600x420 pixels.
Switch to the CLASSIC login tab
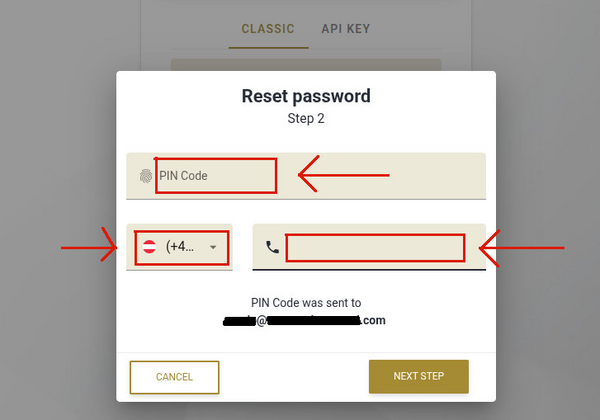pos(268,29)
